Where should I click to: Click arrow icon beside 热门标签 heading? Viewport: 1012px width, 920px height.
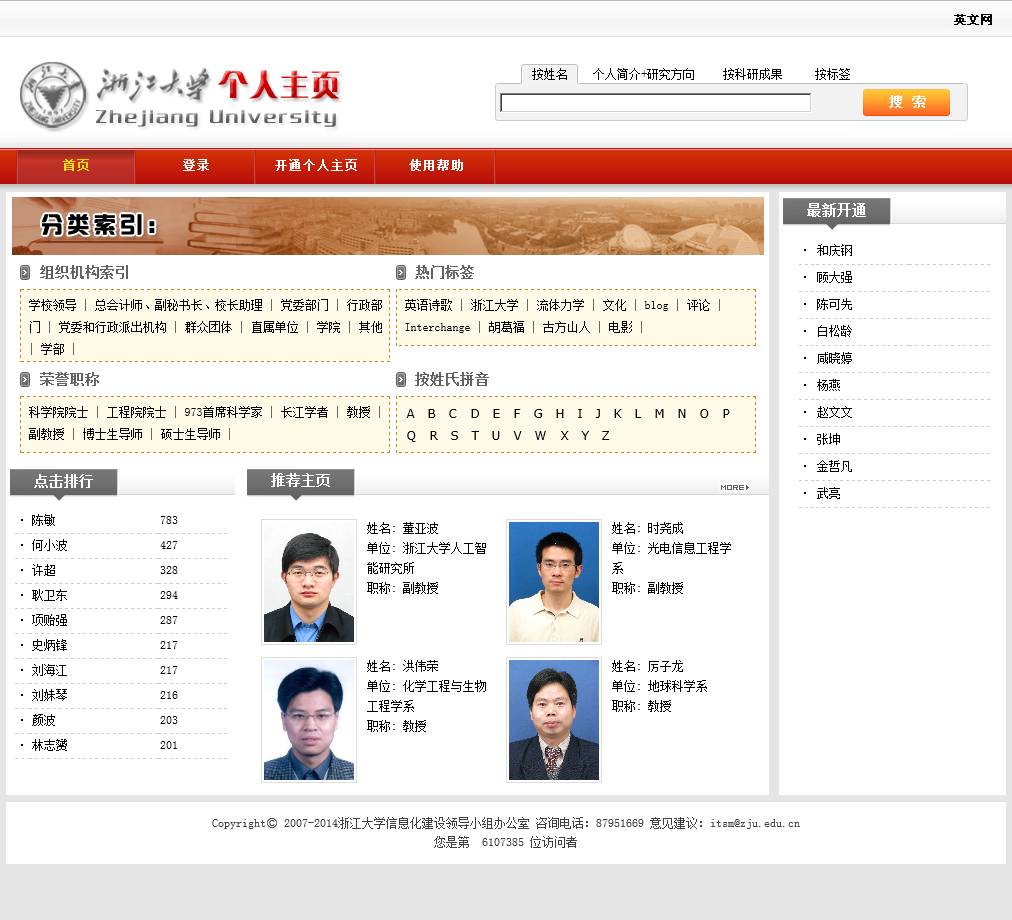pyautogui.click(x=401, y=273)
